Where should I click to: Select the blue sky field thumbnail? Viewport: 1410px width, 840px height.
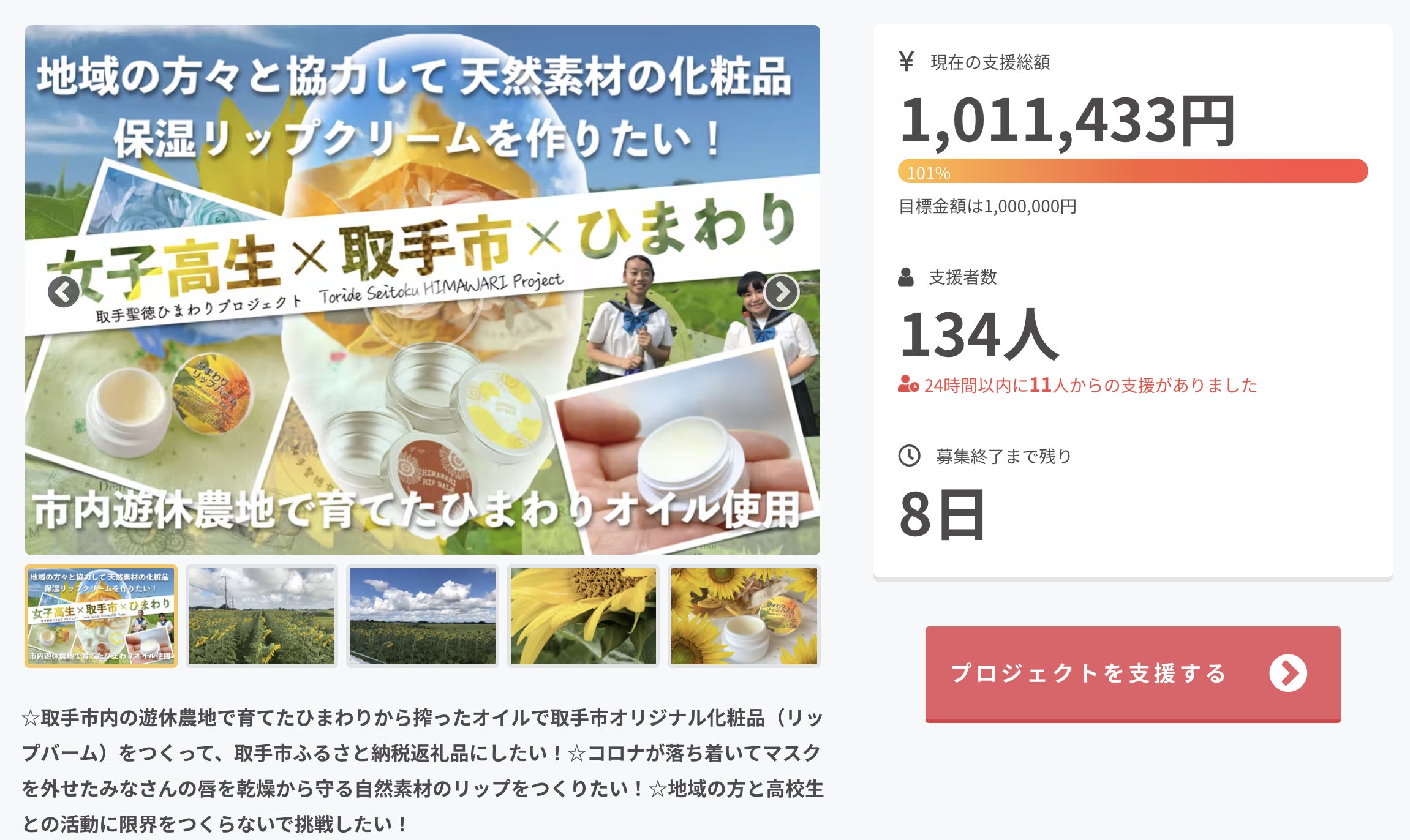(x=423, y=616)
